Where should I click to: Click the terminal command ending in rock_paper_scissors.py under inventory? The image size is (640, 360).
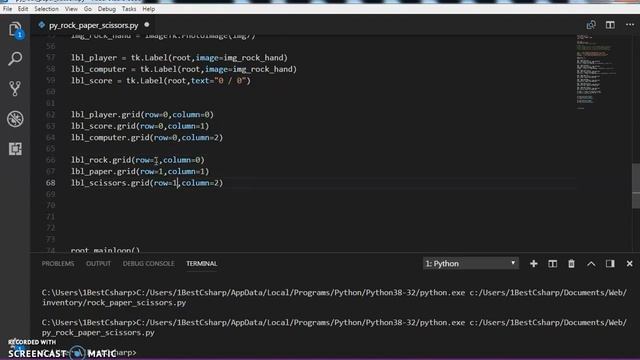coord(334,298)
